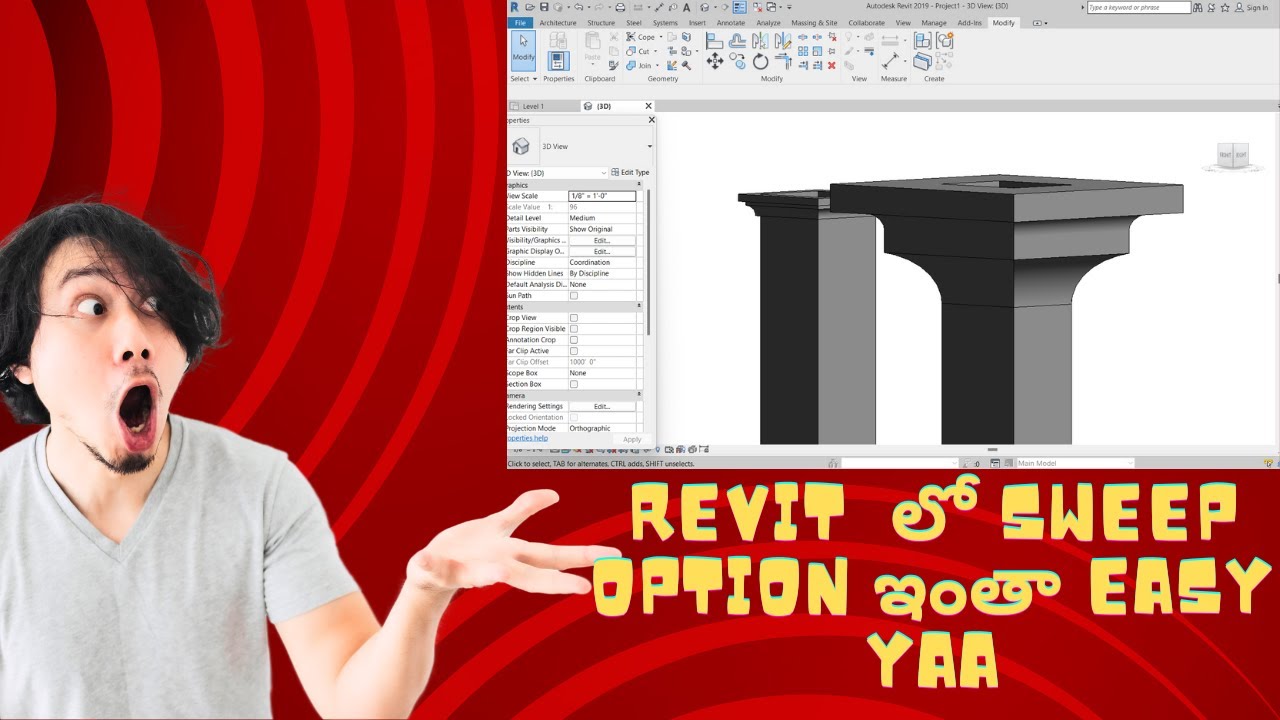Switch to the Architecture ribbon tab
Image resolution: width=1280 pixels, height=720 pixels.
pyautogui.click(x=558, y=23)
